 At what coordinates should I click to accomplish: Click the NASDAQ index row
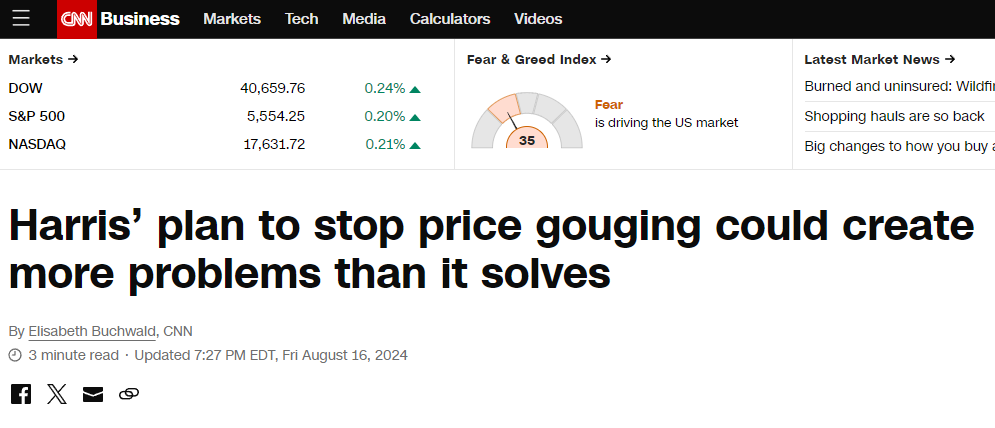(37, 144)
